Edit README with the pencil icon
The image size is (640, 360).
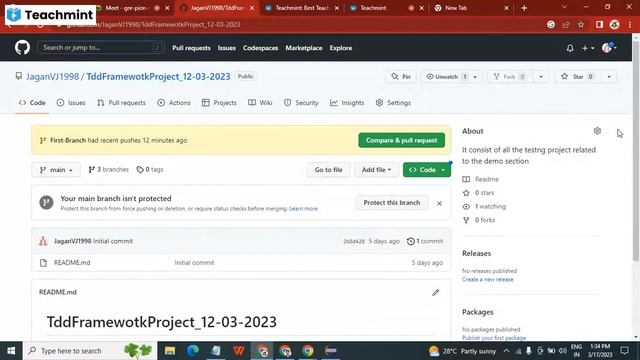click(x=436, y=293)
